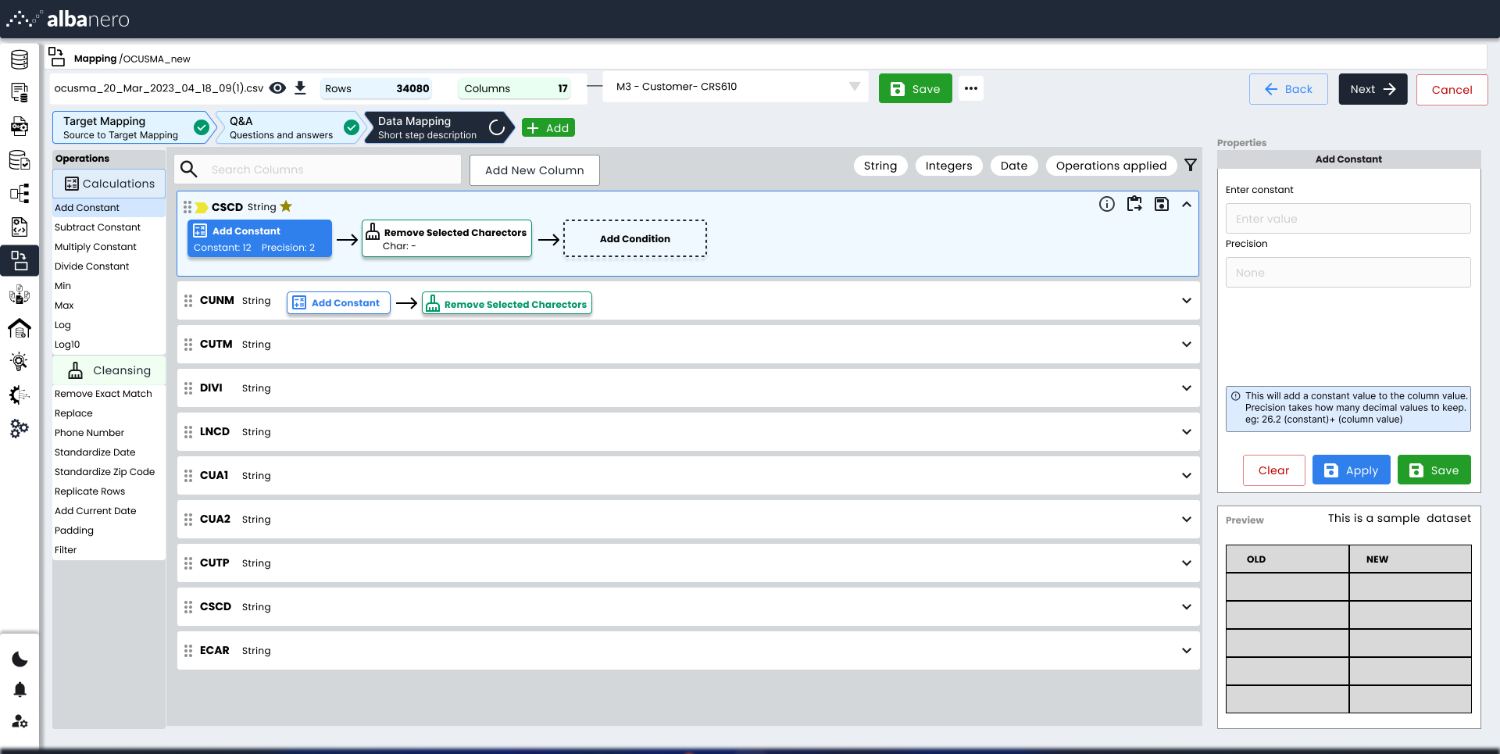Toggle the Integers type filter chip

click(949, 166)
